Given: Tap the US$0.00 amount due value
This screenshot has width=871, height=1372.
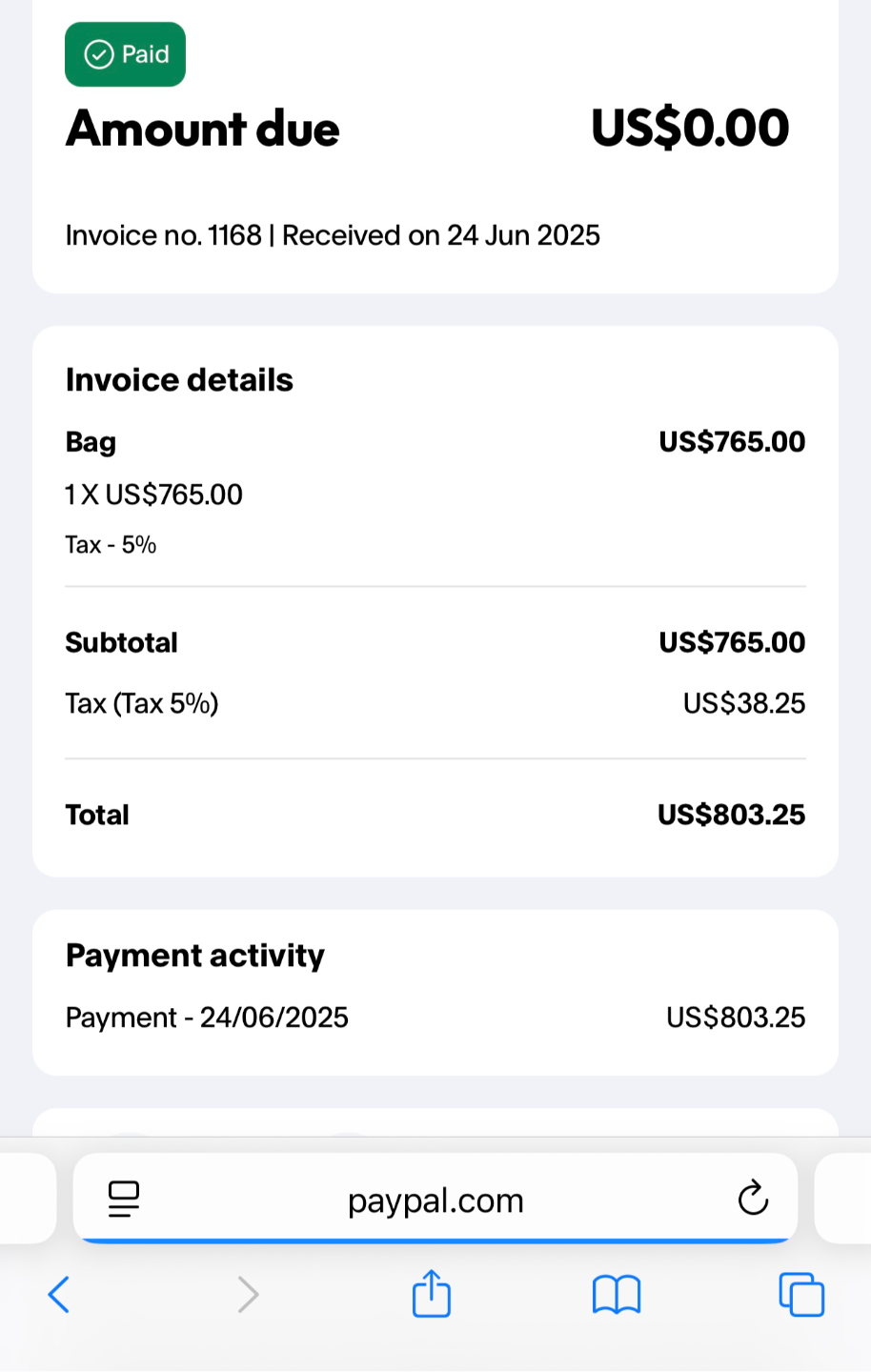Looking at the screenshot, I should [x=690, y=129].
